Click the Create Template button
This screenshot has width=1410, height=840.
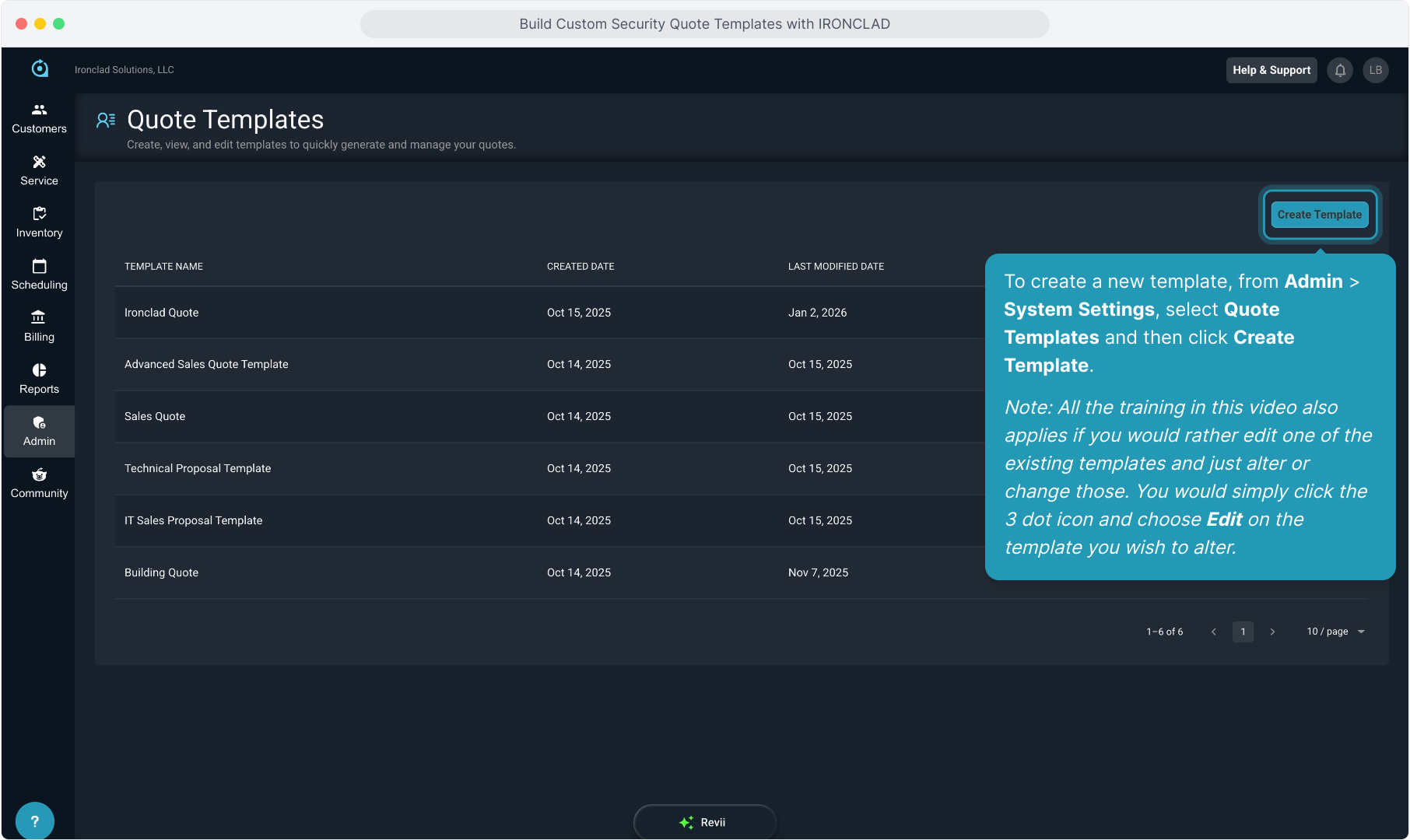point(1319,215)
